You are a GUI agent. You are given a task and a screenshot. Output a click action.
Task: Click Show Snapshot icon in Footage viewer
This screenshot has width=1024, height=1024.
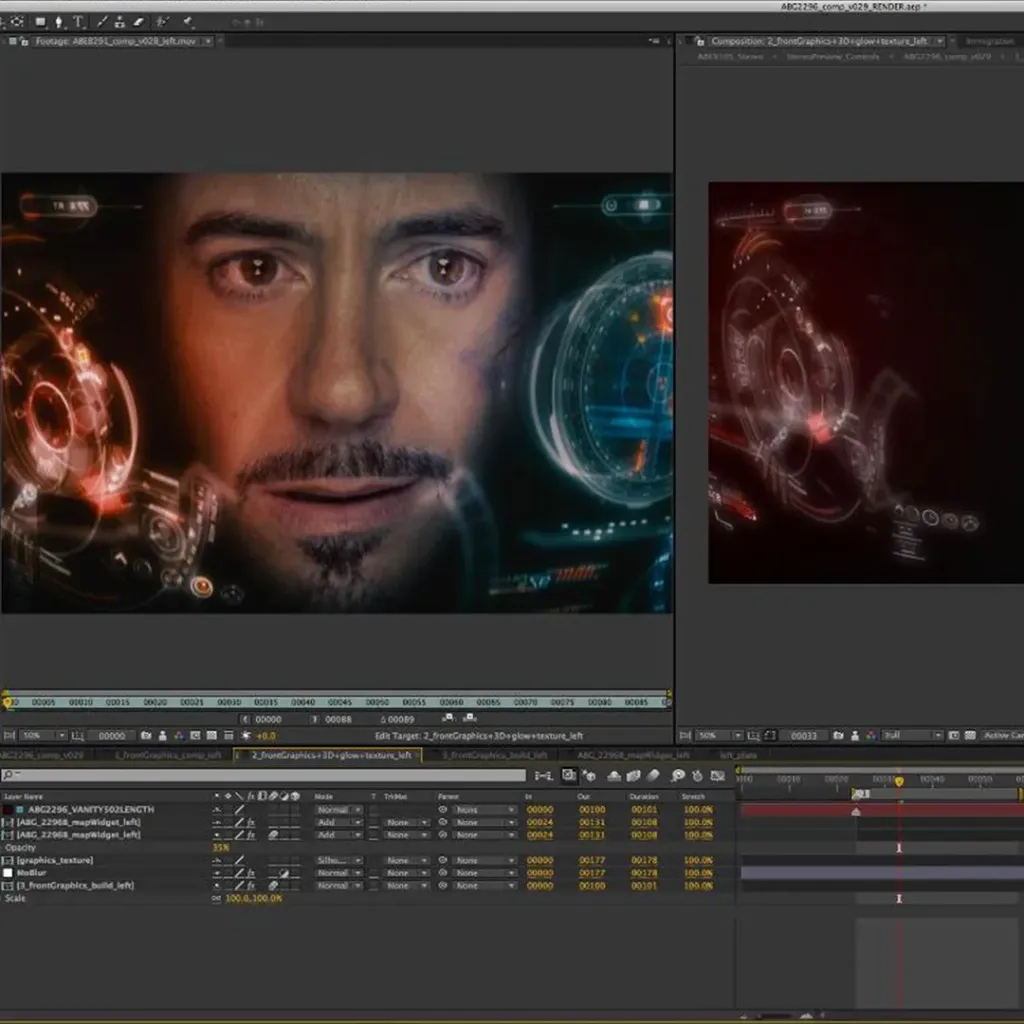coord(163,735)
